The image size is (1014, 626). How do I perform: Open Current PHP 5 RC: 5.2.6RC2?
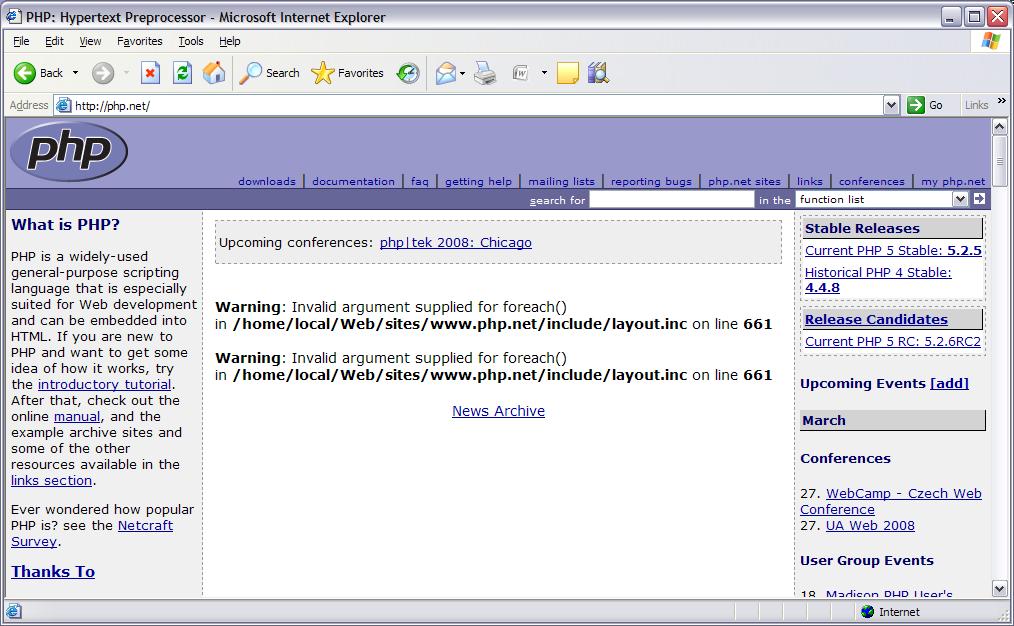point(892,341)
